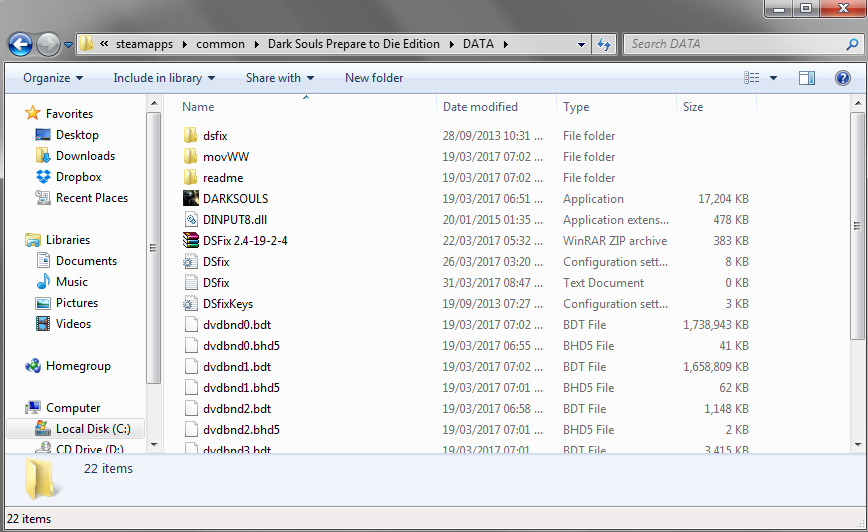Sort by the Type column header
This screenshot has width=868, height=532.
[x=576, y=107]
